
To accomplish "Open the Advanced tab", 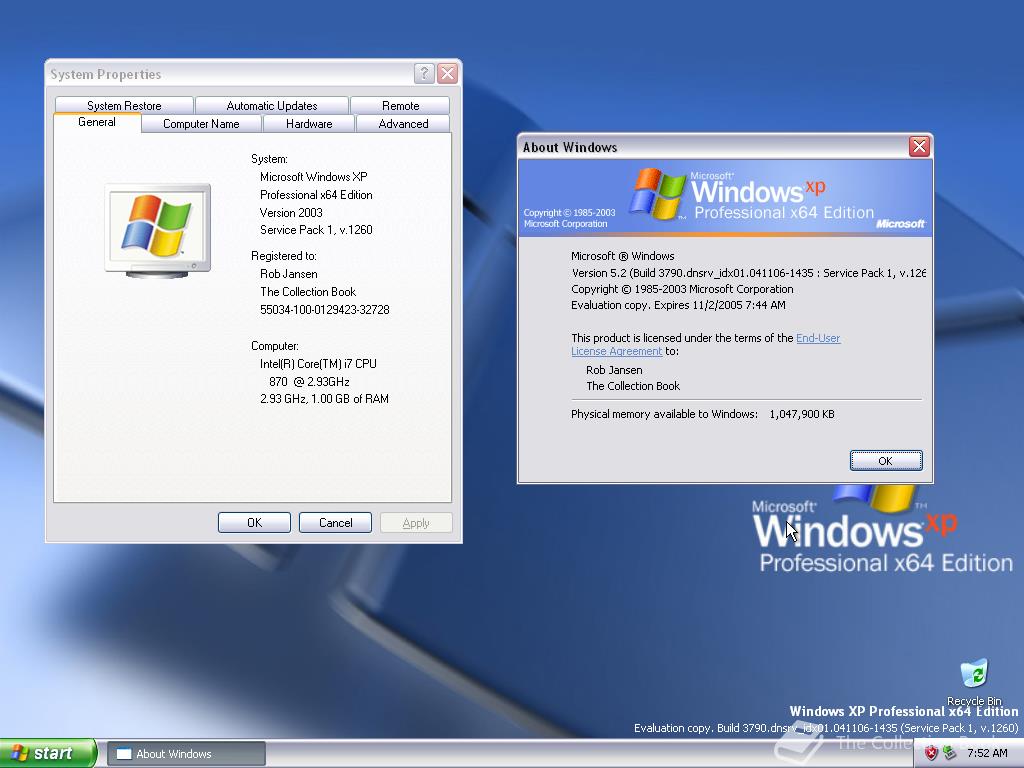I will [403, 123].
